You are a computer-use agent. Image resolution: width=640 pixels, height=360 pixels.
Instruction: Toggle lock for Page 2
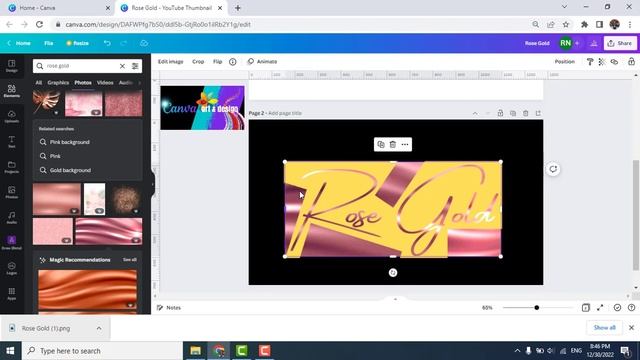point(500,113)
